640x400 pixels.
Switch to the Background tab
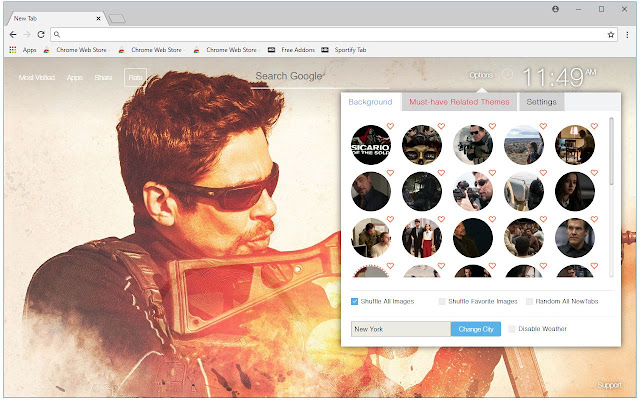370,102
